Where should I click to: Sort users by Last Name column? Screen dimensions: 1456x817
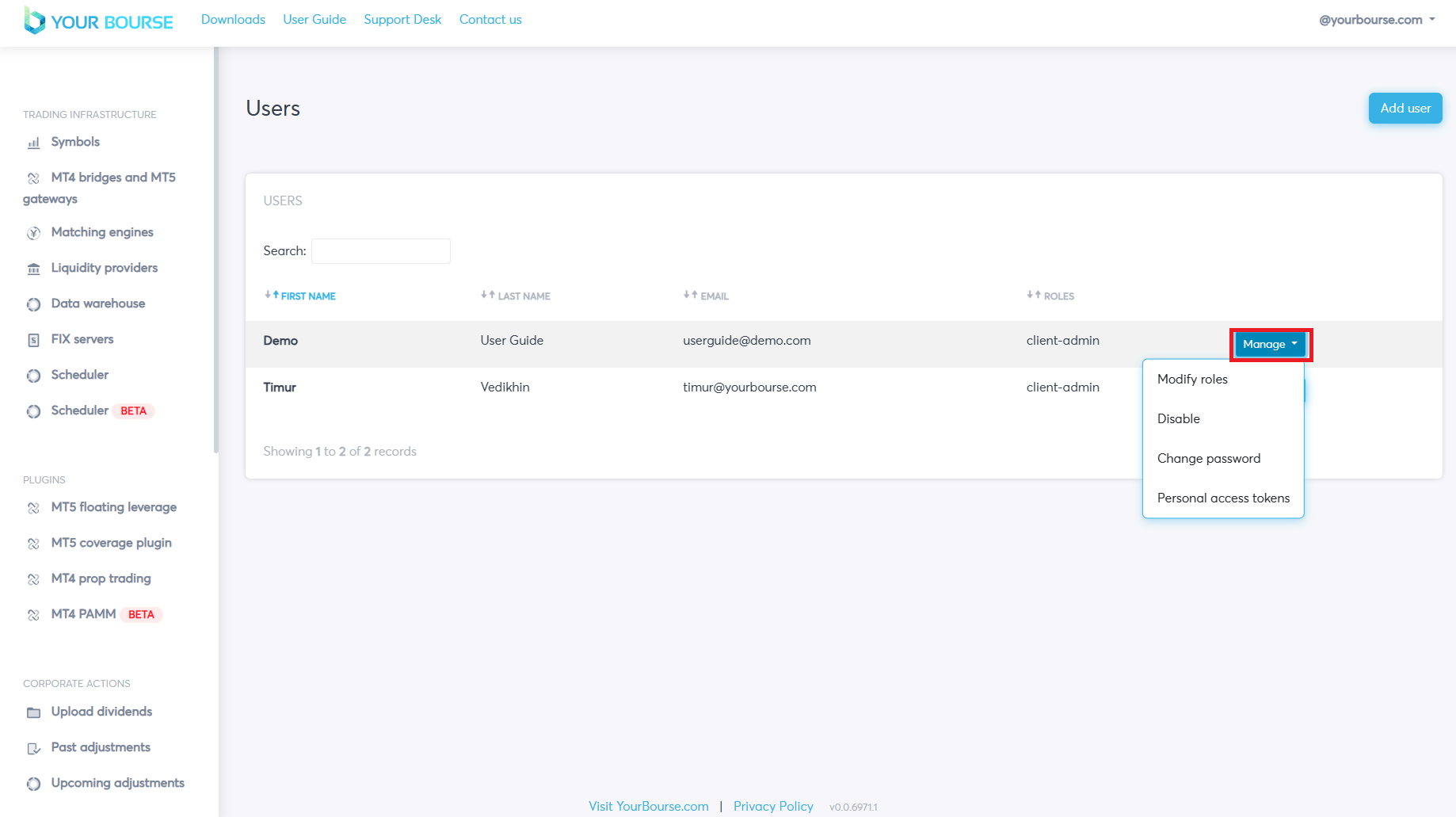(x=516, y=296)
